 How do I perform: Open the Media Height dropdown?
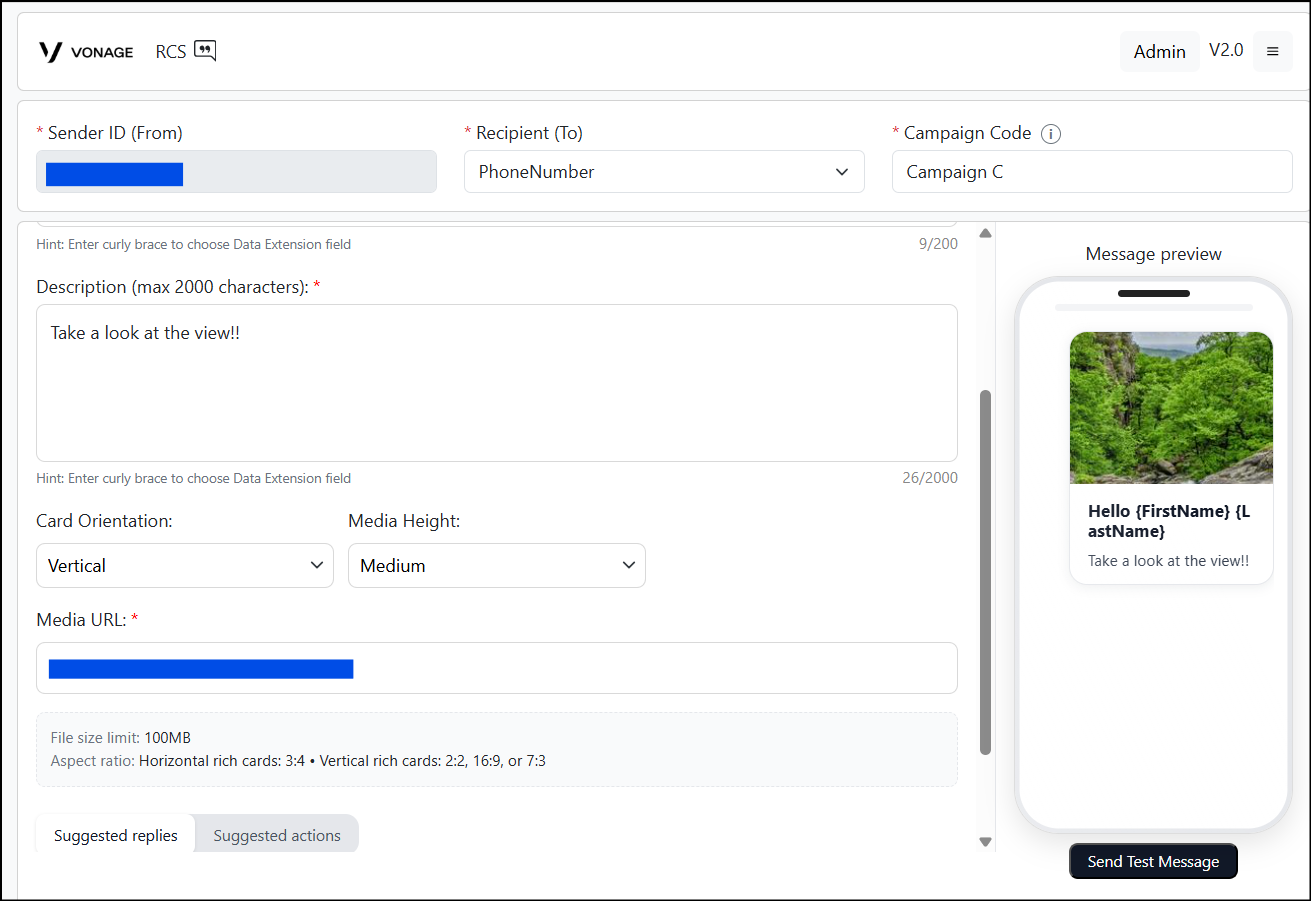coord(497,566)
